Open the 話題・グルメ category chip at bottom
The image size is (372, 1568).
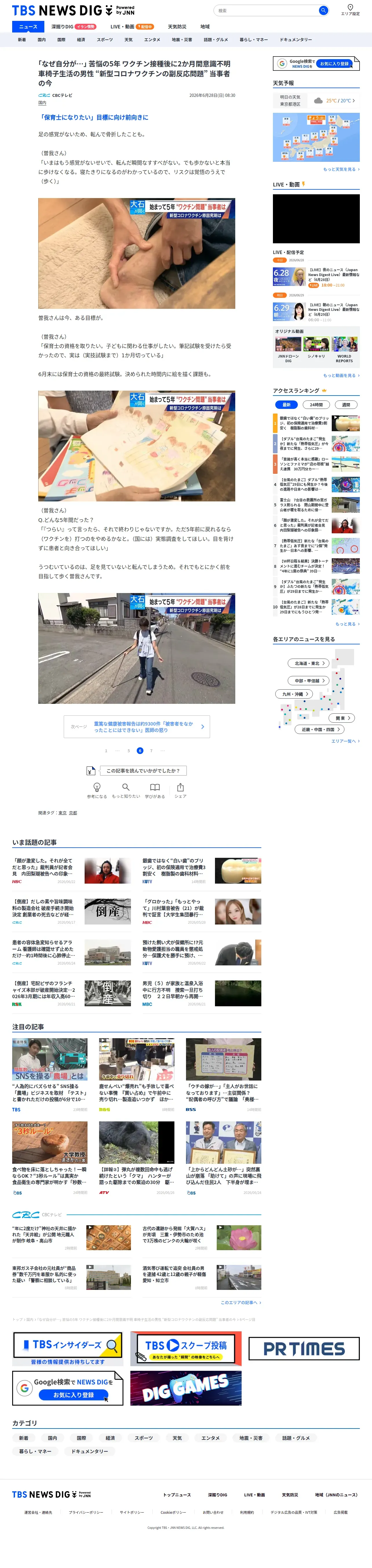tap(296, 1438)
